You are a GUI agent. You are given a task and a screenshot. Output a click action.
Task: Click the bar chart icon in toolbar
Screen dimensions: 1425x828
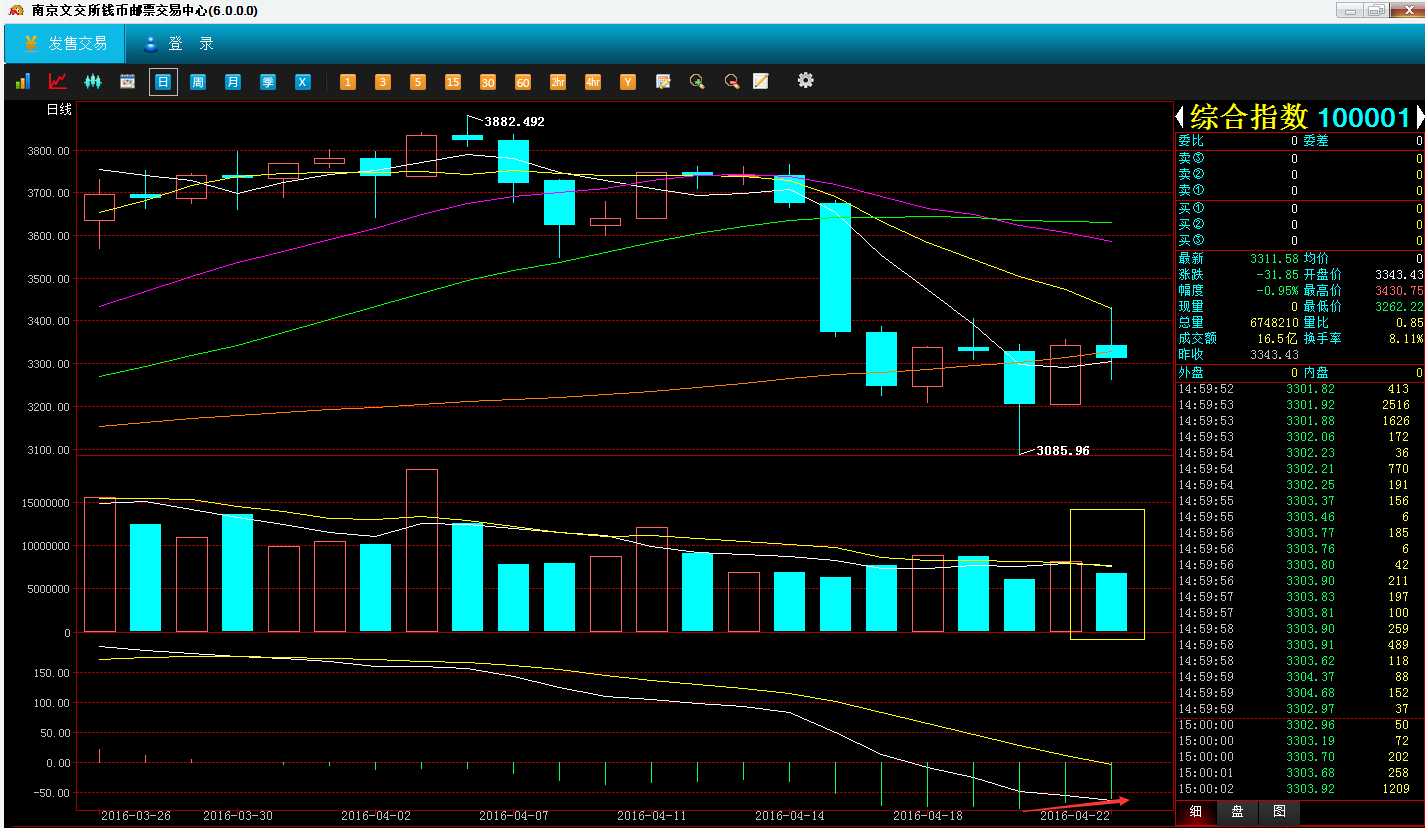coord(22,82)
